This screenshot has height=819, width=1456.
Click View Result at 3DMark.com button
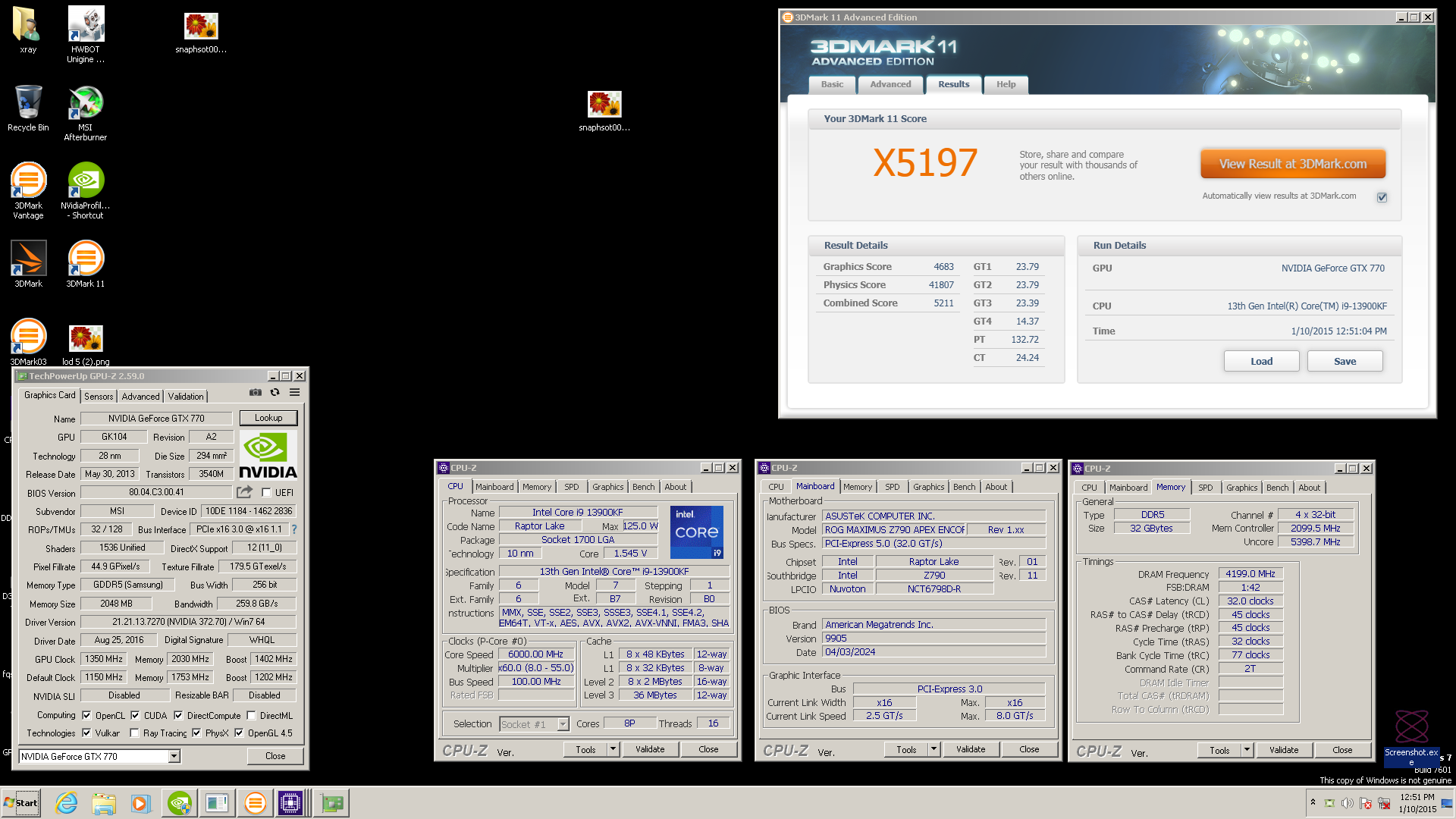coord(1293,164)
